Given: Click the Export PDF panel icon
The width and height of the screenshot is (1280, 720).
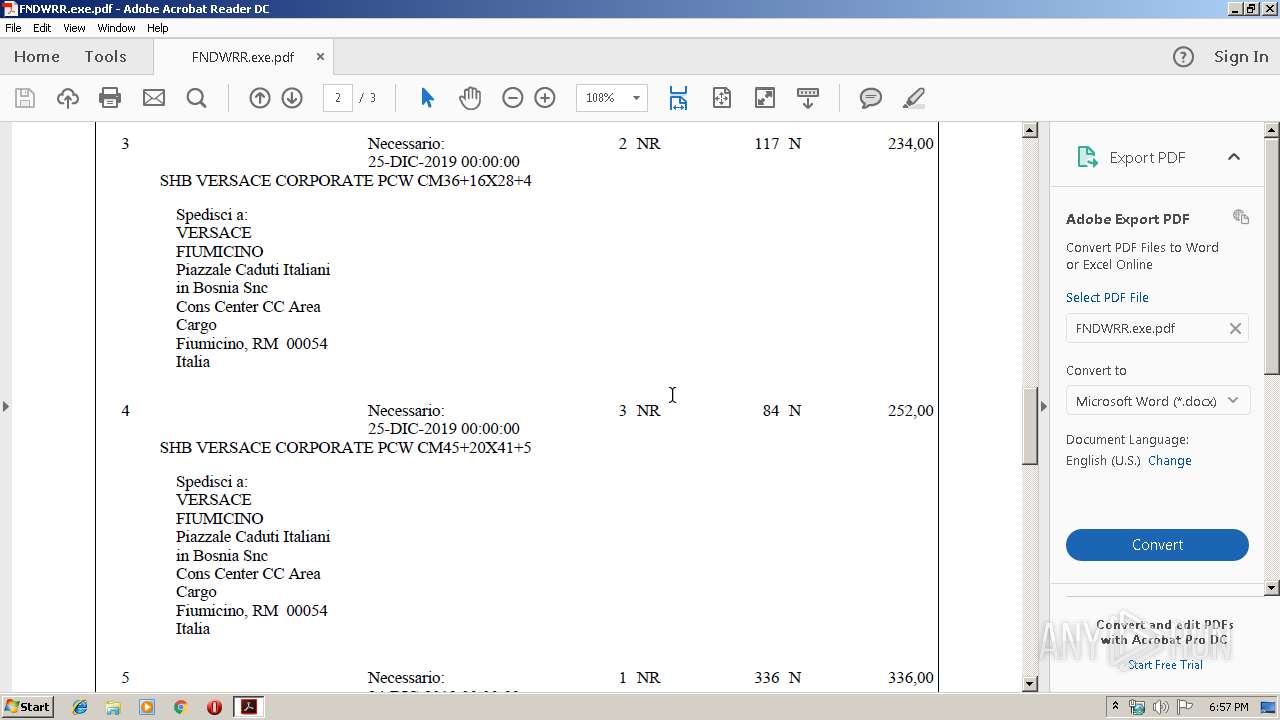Looking at the screenshot, I should click(1087, 157).
